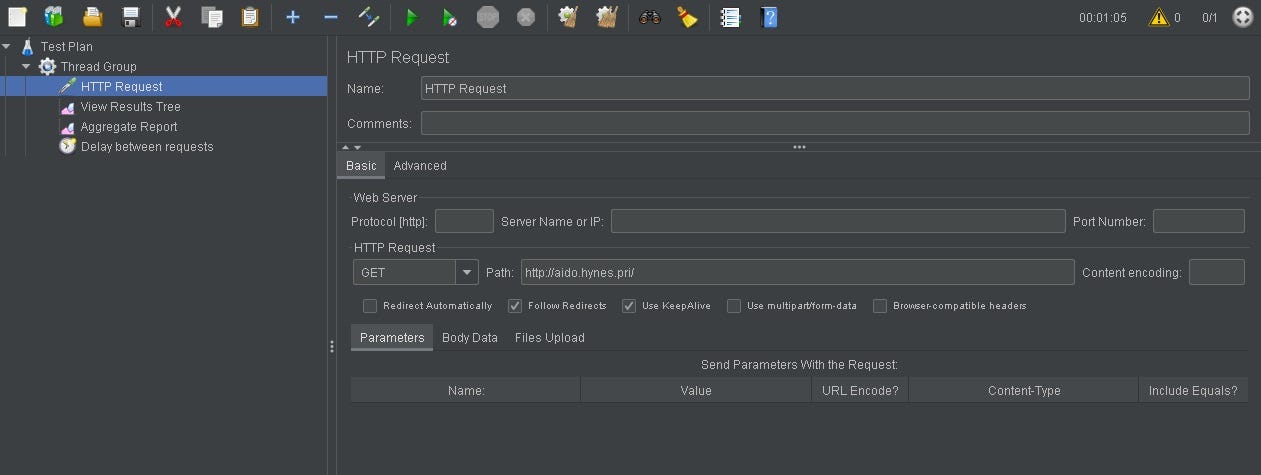Click the Value column header
This screenshot has width=1261, height=475.
[x=696, y=391]
